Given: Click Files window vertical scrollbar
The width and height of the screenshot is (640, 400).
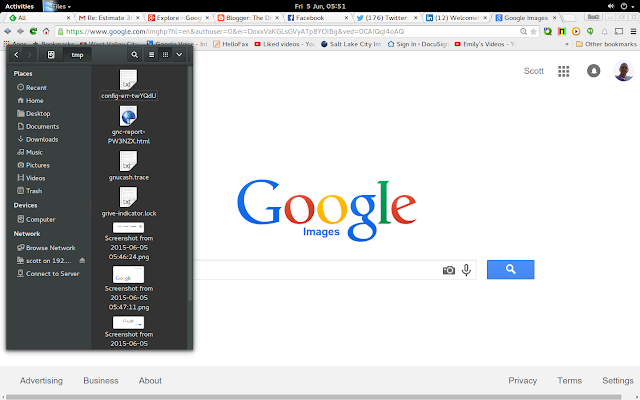Looking at the screenshot, I should pos(190,184).
